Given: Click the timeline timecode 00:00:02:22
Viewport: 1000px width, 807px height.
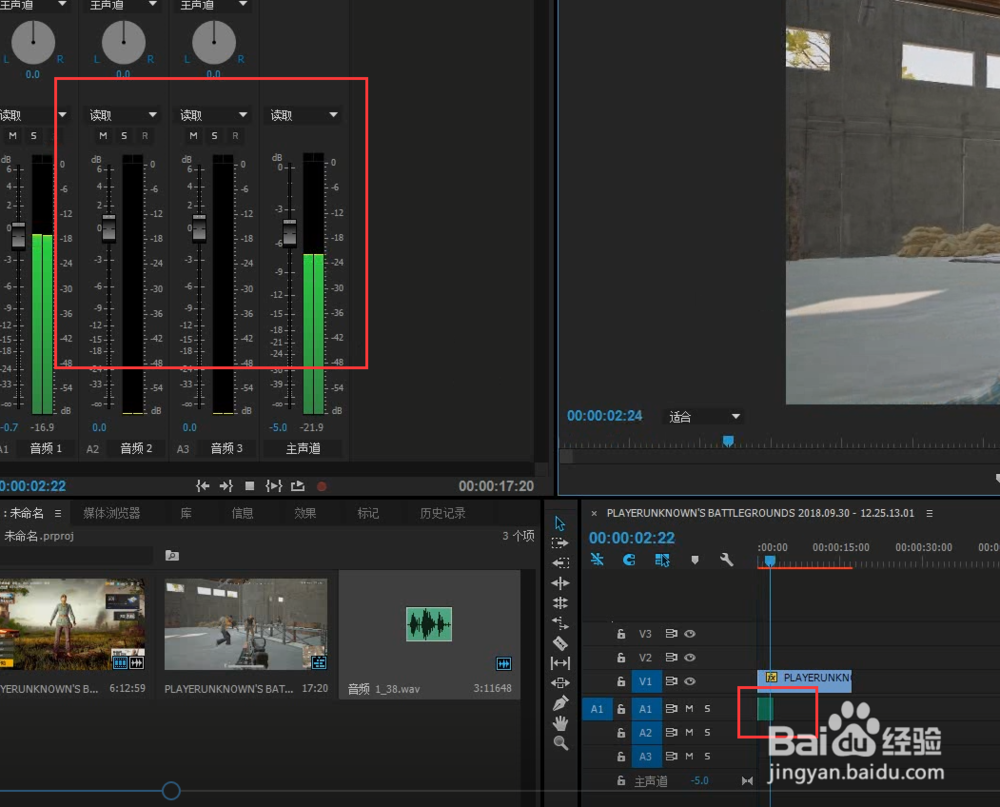Looking at the screenshot, I should (631, 538).
